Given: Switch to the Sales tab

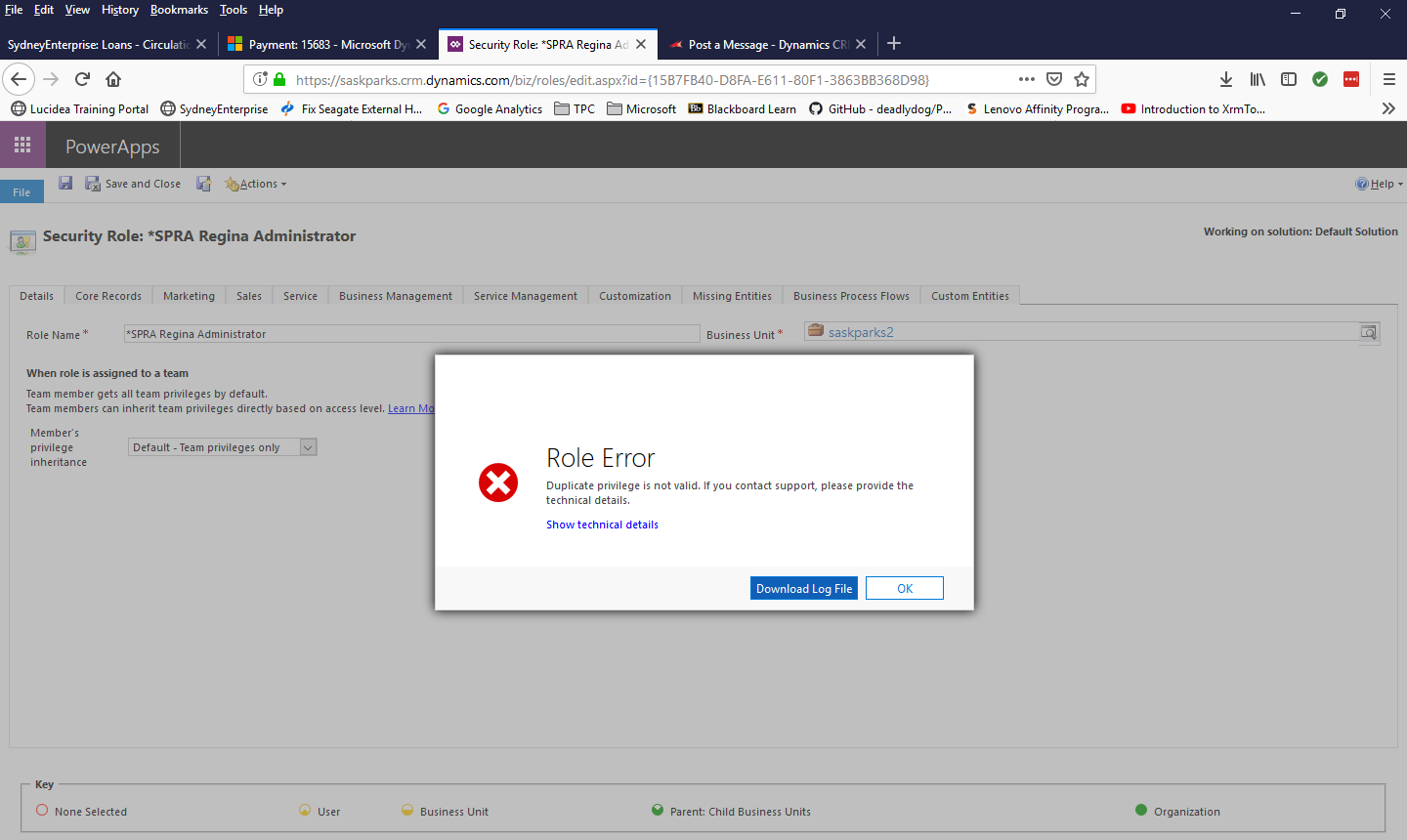Looking at the screenshot, I should 249,296.
